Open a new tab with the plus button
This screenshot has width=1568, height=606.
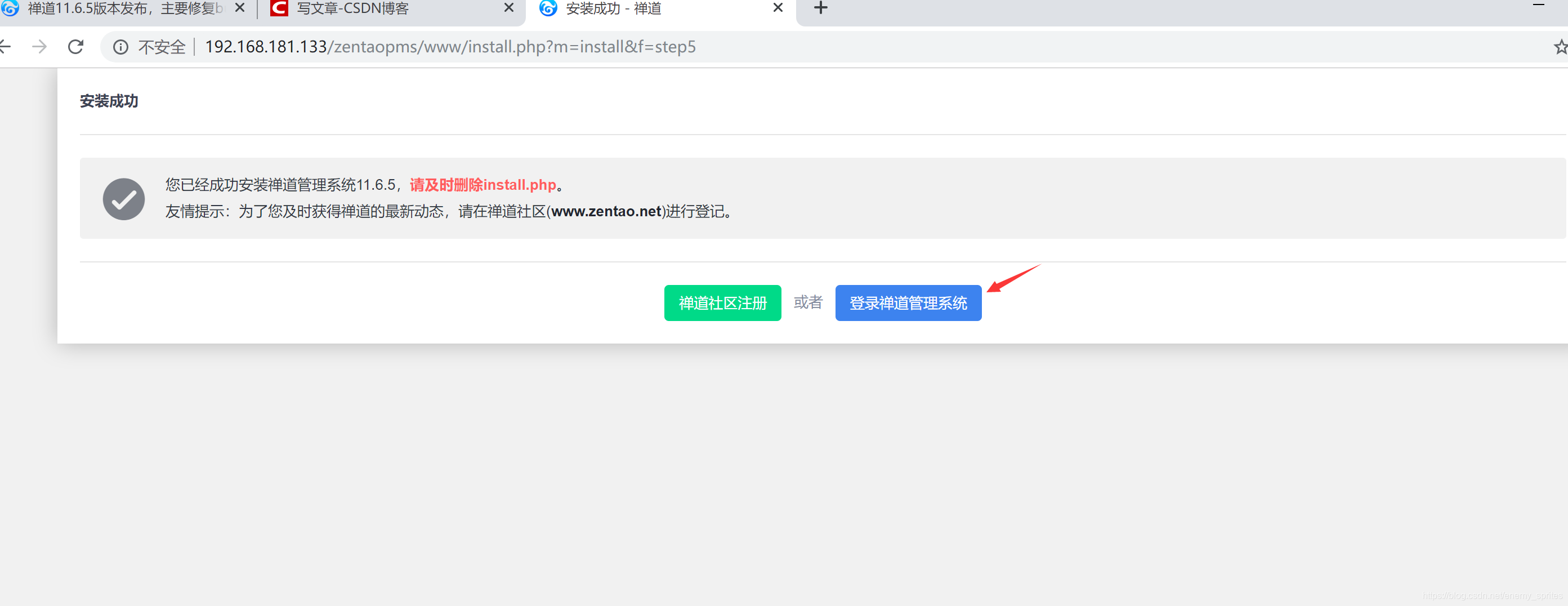coord(820,8)
